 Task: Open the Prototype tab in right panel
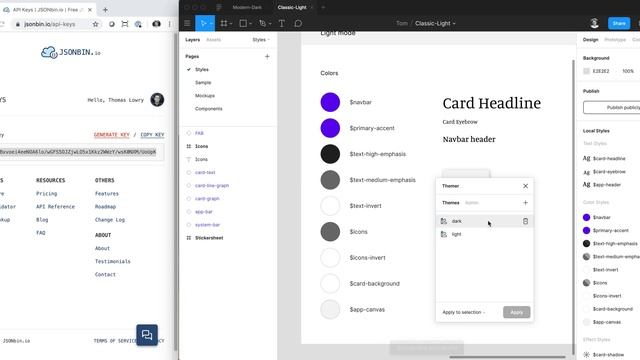[615, 40]
